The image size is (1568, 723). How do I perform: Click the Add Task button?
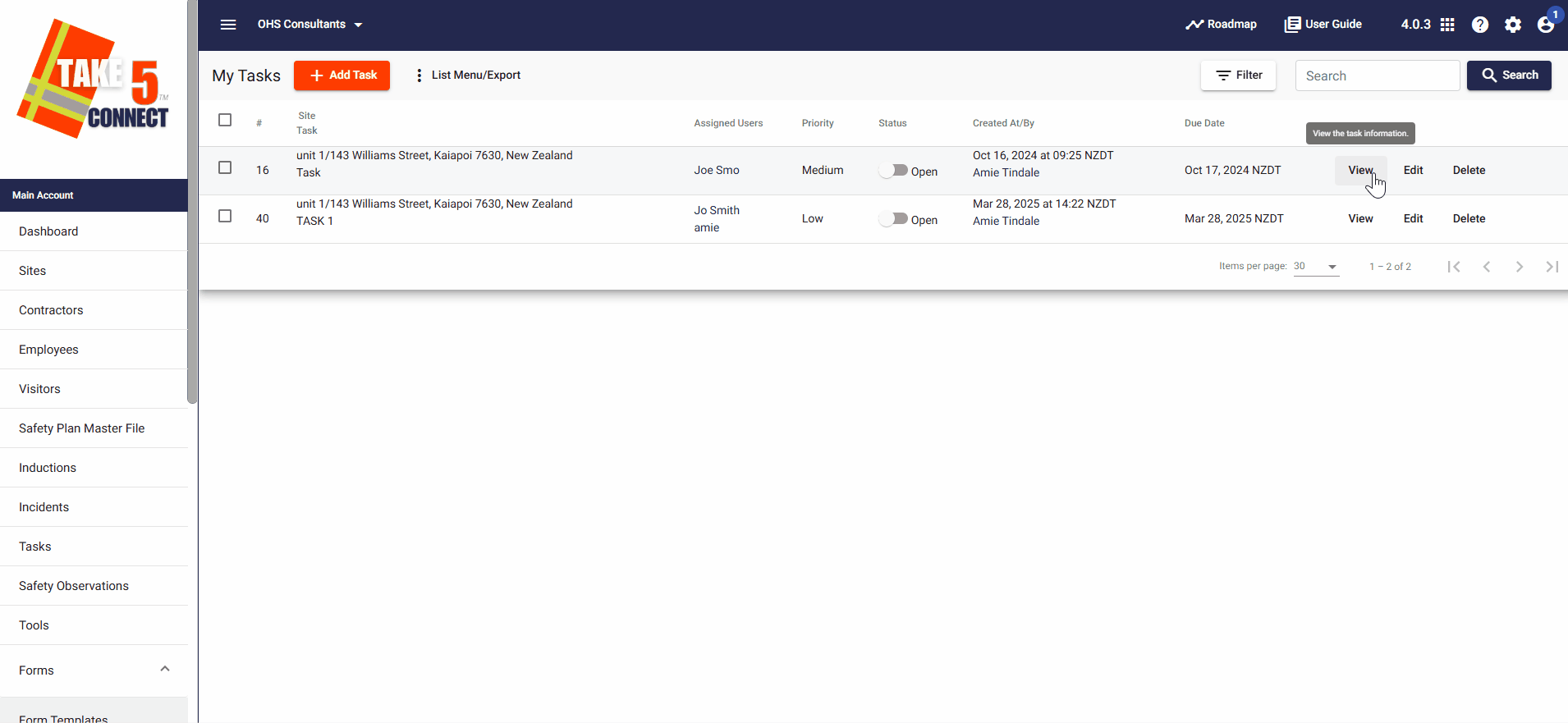tap(342, 76)
